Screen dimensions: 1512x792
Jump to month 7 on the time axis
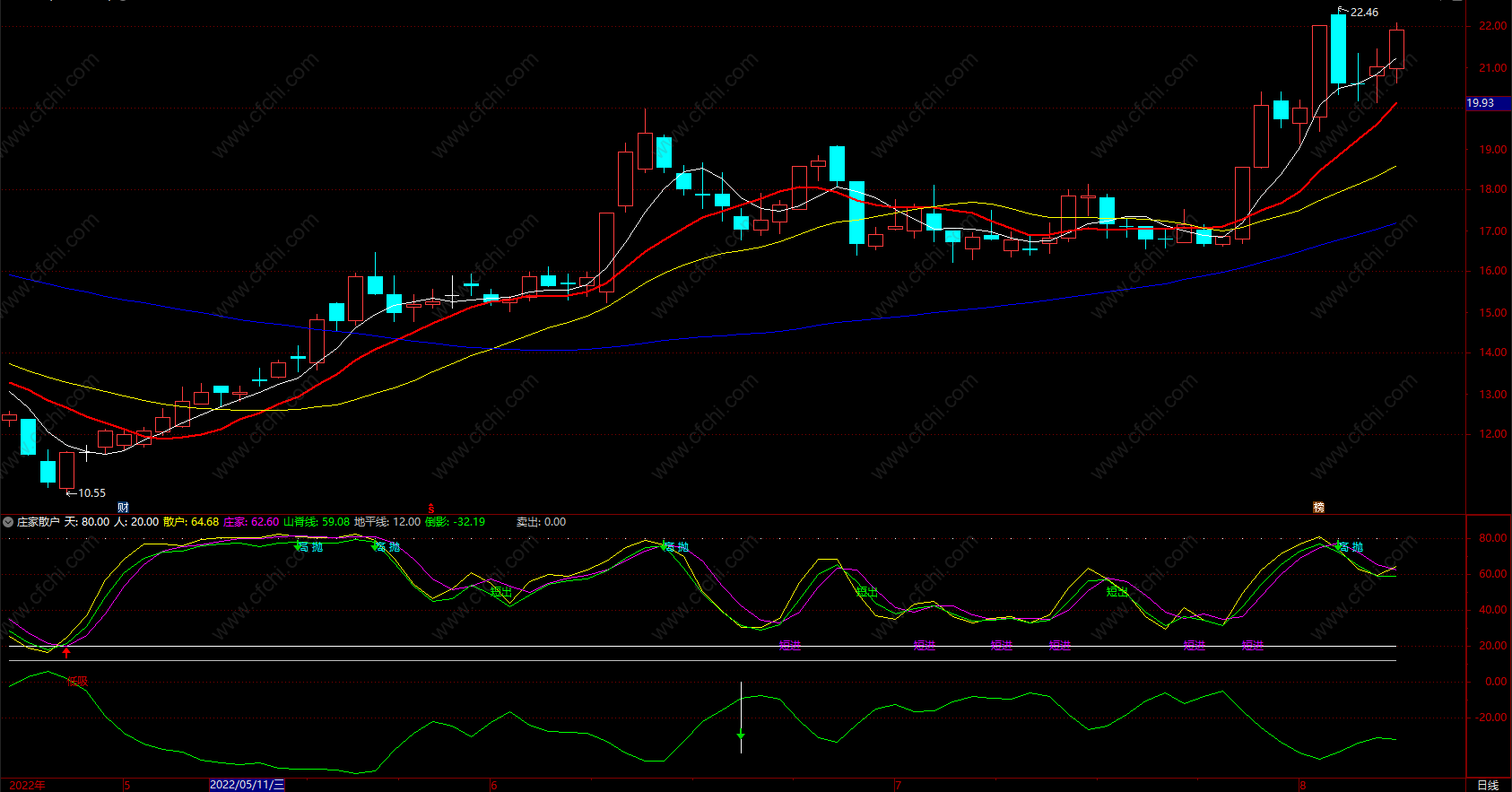coord(898,785)
